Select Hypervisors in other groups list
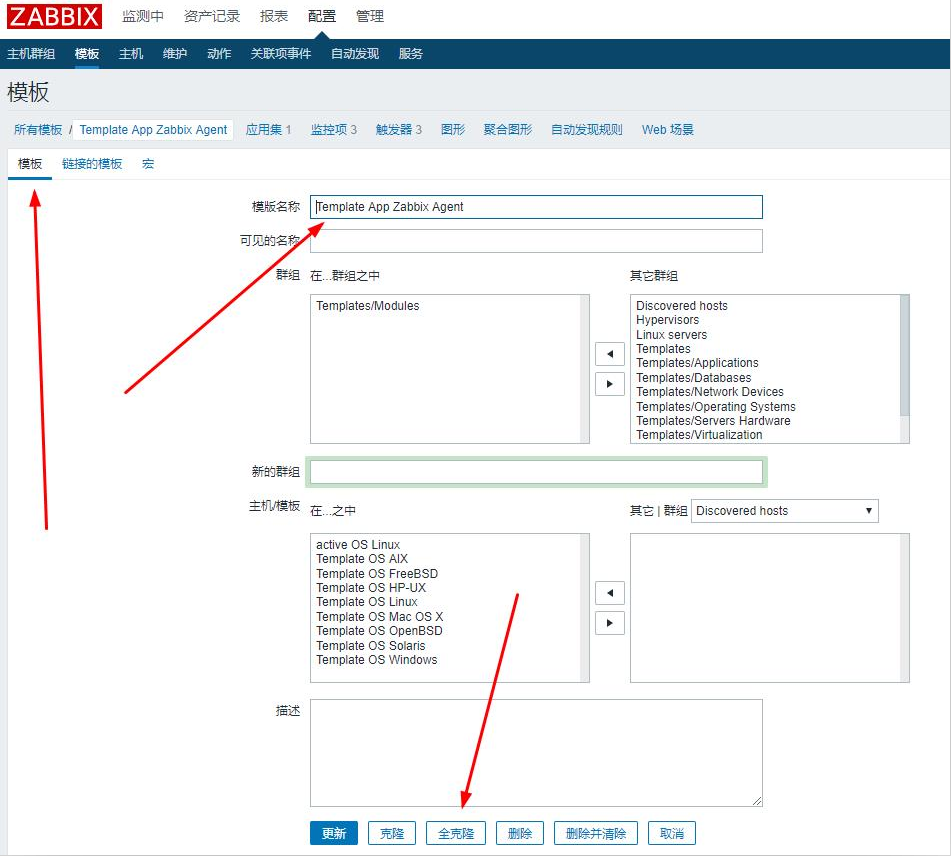This screenshot has width=951, height=856. tap(667, 320)
